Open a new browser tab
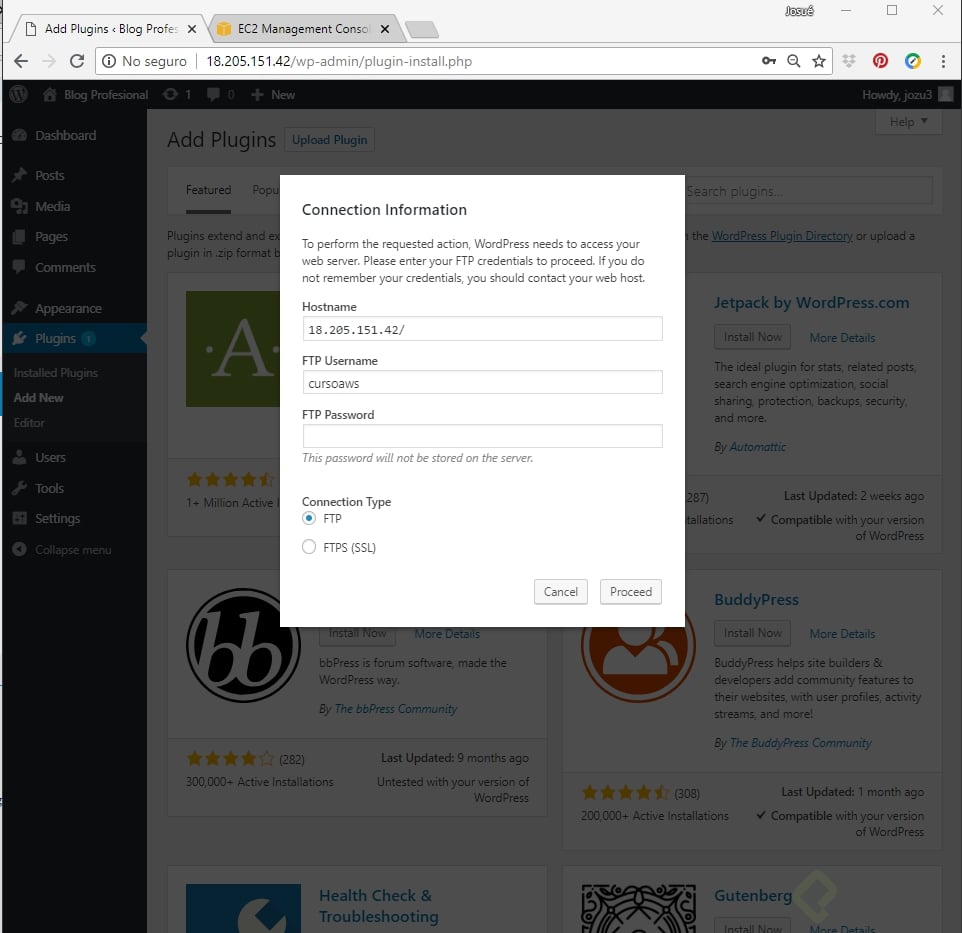Image resolution: width=962 pixels, height=933 pixels. (422, 29)
